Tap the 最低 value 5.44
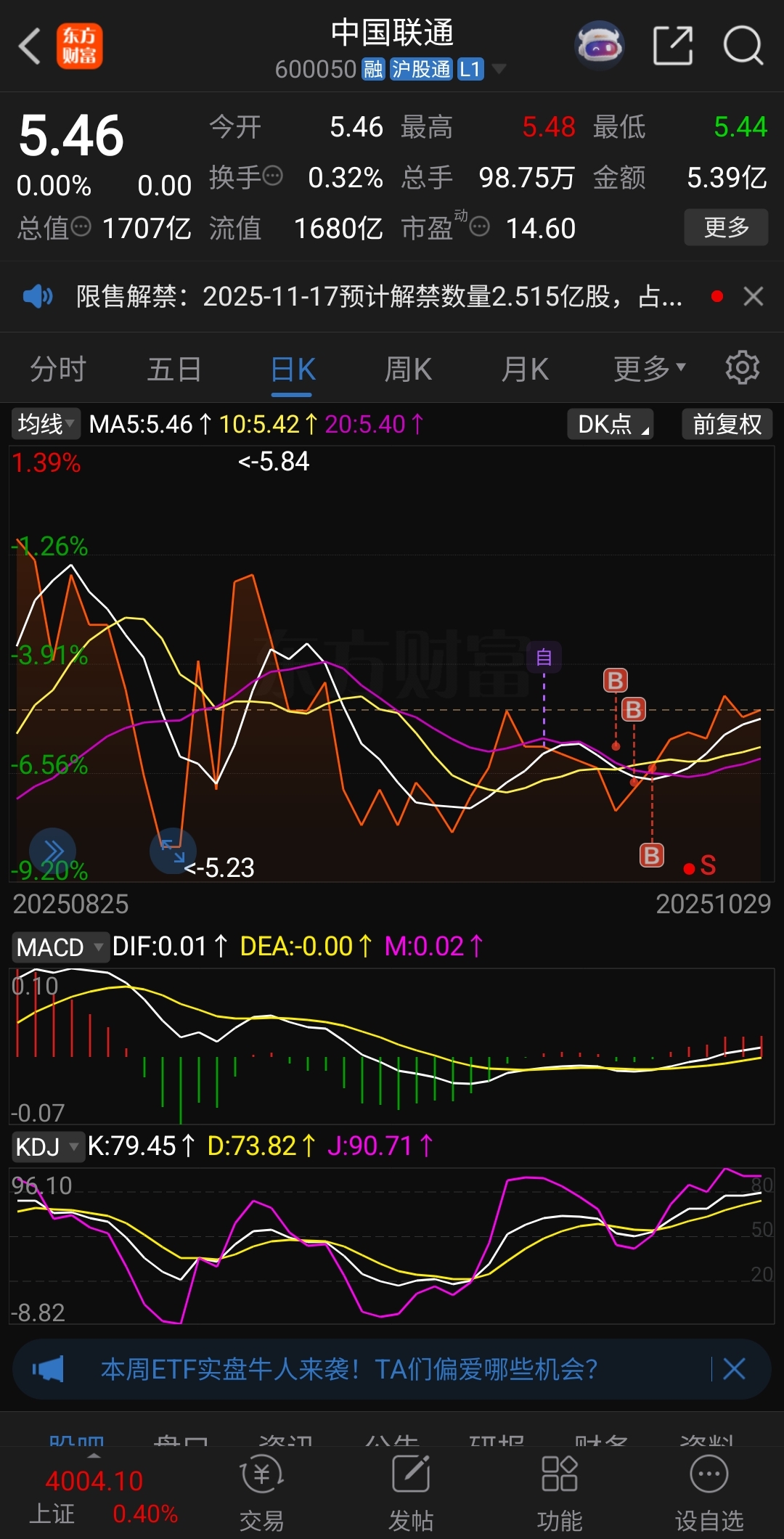This screenshot has height=1539, width=784. pyautogui.click(x=740, y=127)
